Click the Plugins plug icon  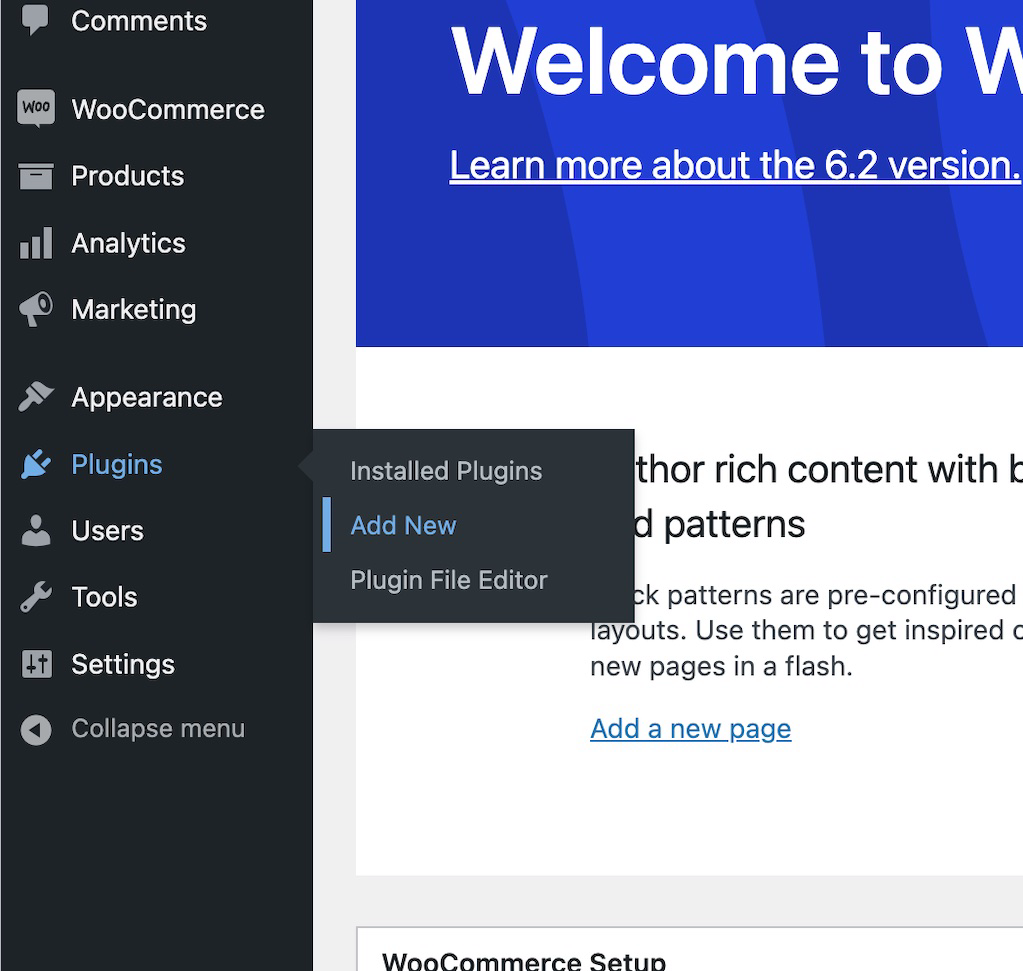point(36,464)
